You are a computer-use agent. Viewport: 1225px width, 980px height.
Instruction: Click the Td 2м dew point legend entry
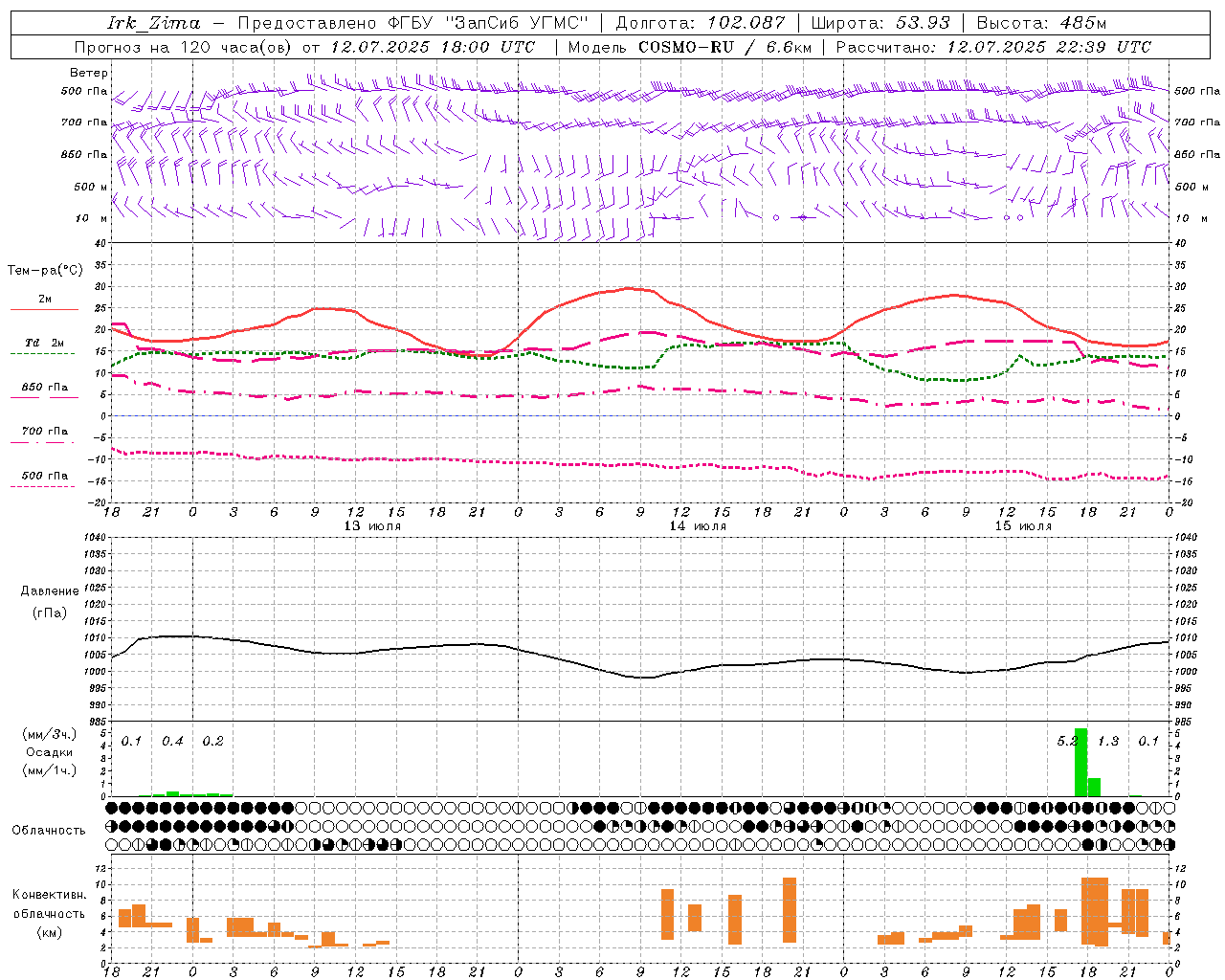click(44, 343)
